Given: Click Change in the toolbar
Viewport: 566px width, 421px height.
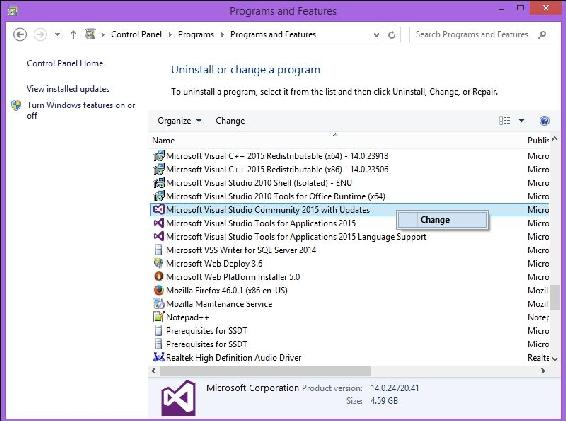Looking at the screenshot, I should click(230, 121).
